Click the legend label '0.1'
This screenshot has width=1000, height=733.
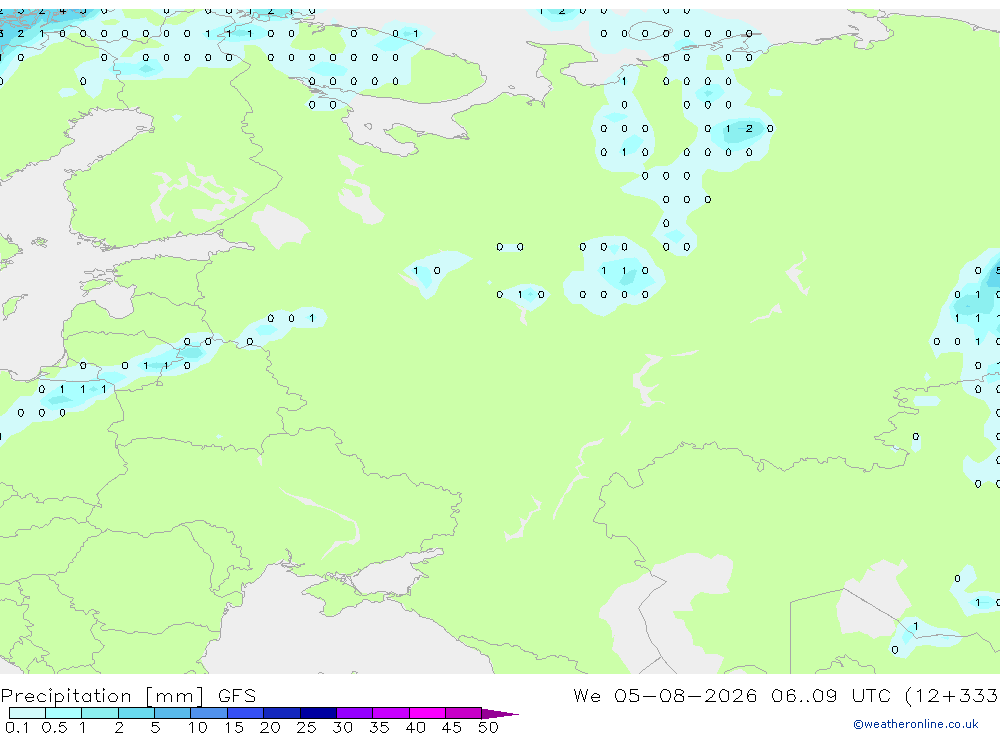[x=17, y=727]
